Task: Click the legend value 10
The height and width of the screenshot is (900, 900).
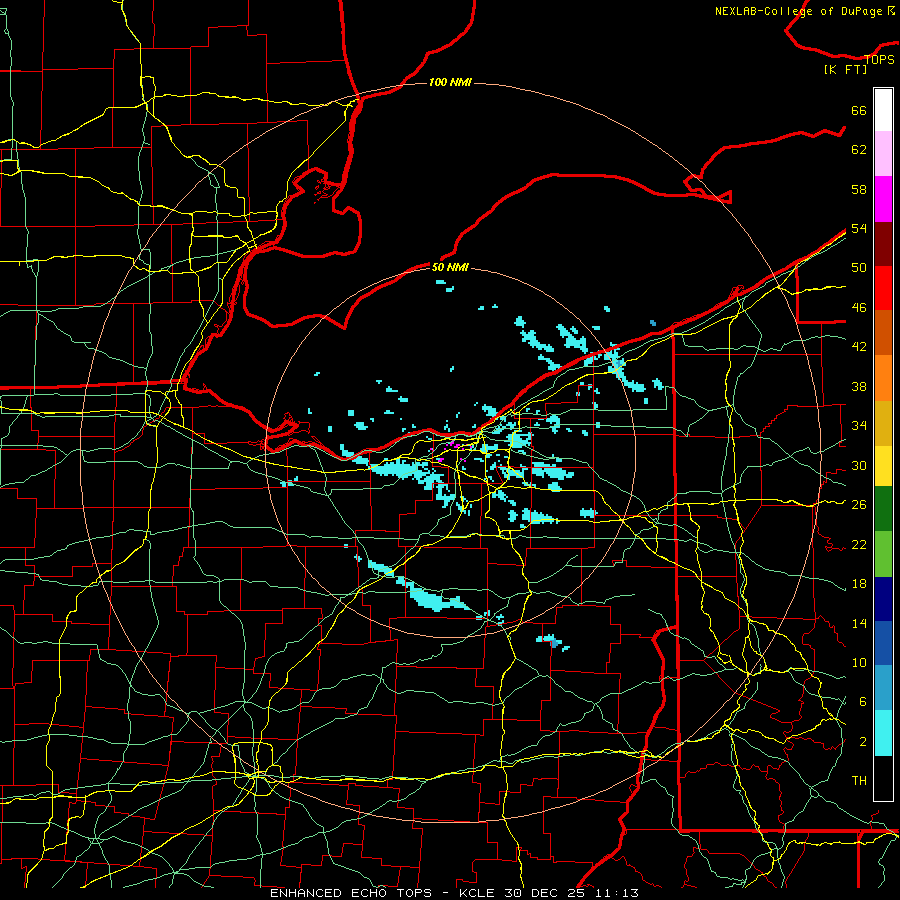Action: 859,662
